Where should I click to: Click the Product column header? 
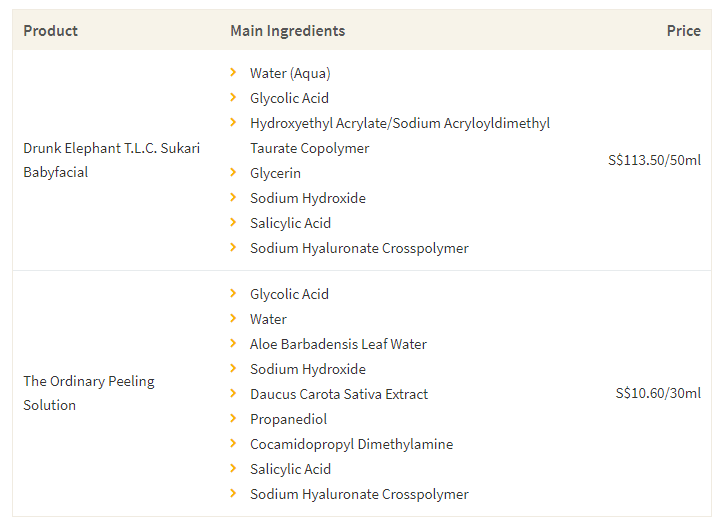[50, 31]
